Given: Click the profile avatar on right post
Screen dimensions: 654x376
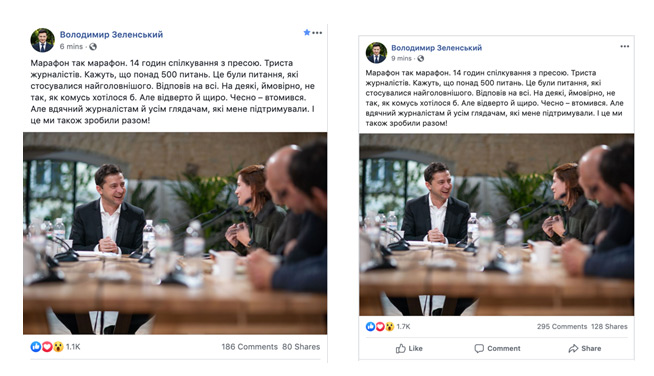Looking at the screenshot, I should tap(376, 53).
